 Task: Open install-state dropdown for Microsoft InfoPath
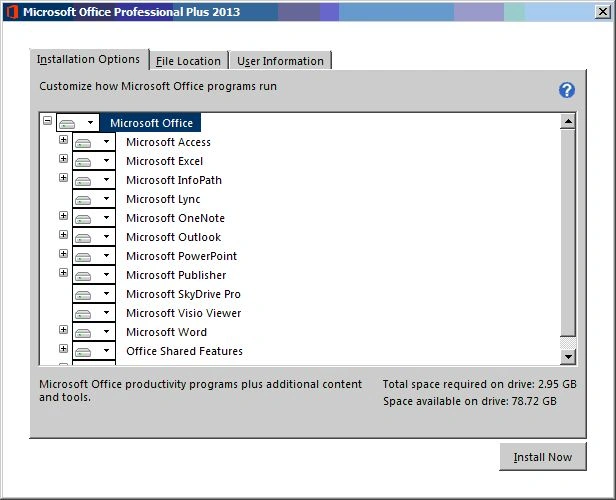94,180
